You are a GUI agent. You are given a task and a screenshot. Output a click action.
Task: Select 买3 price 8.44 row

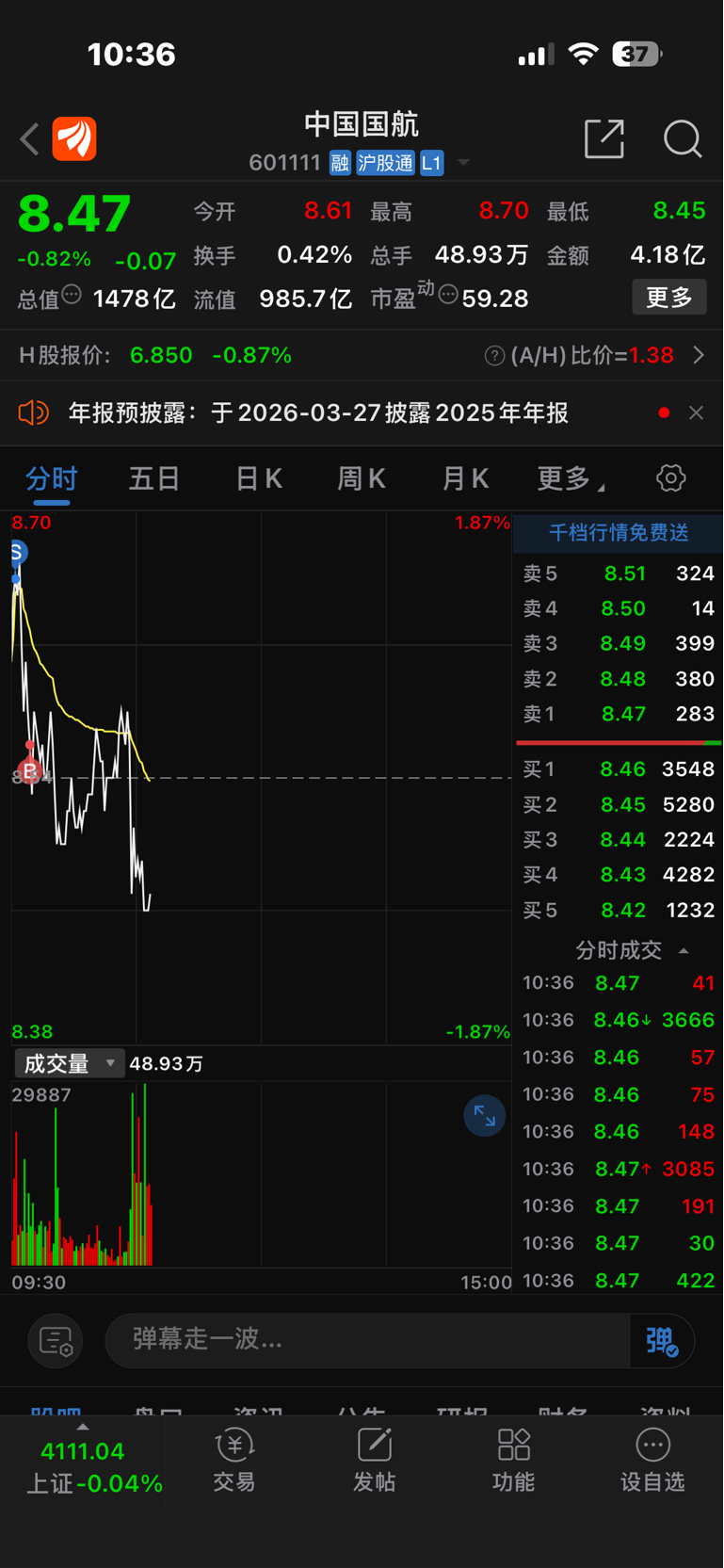tap(619, 840)
